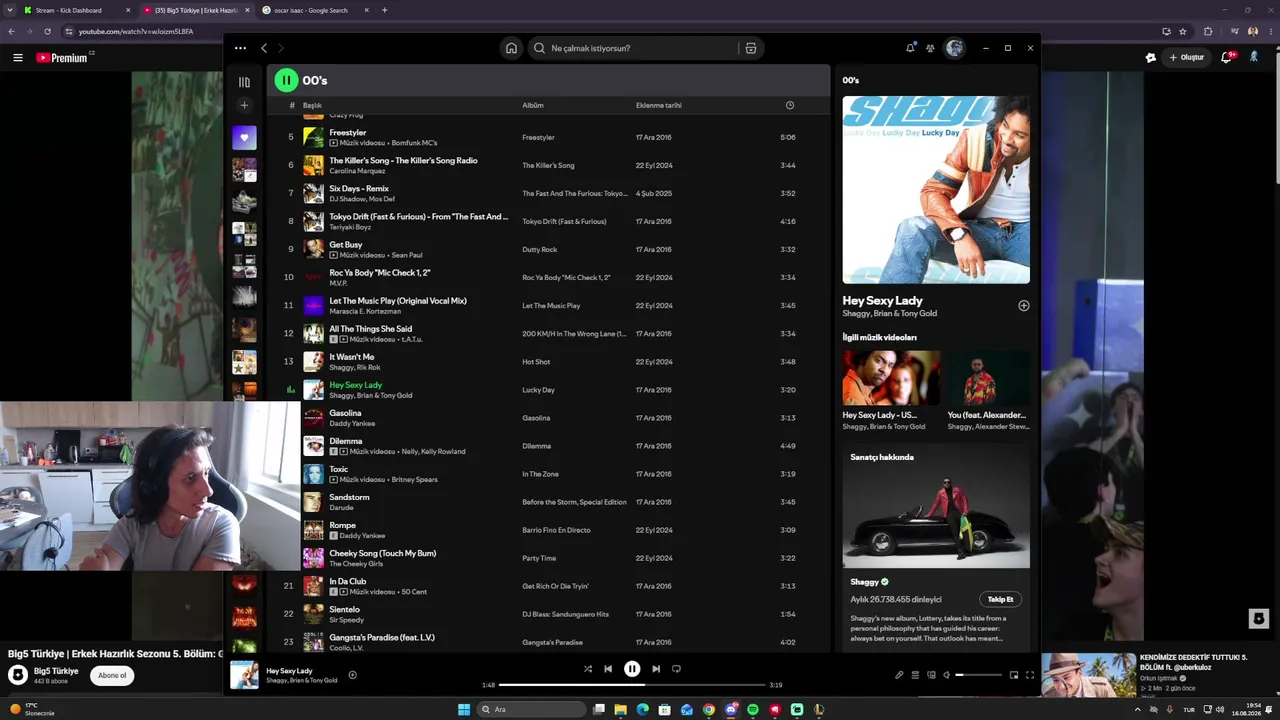Open the album link Dutty Rock
Screen dimensions: 1280x720
pos(540,249)
